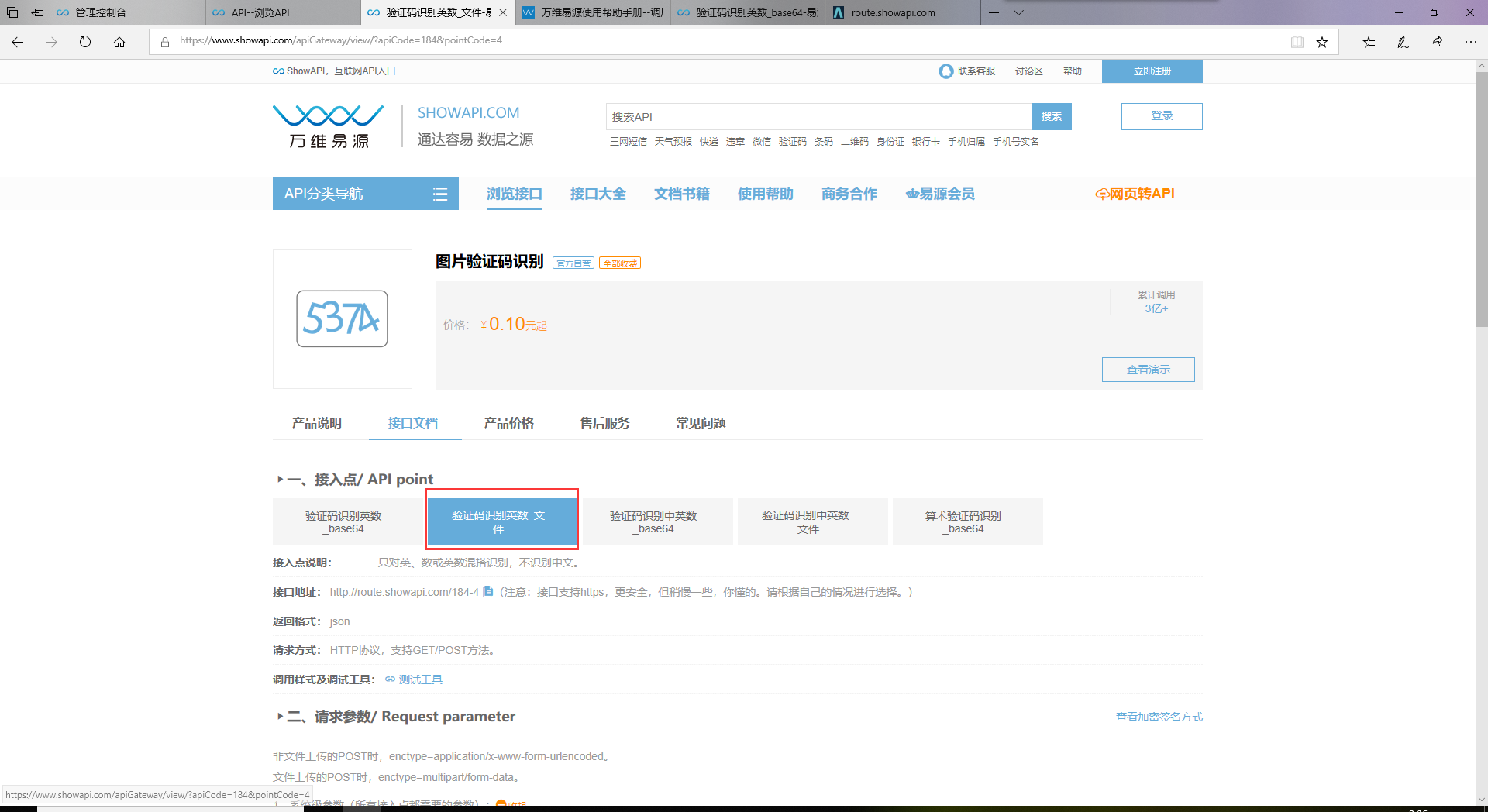The image size is (1488, 812).
Task: Click the 天气预报 search keyword link
Action: tap(673, 142)
